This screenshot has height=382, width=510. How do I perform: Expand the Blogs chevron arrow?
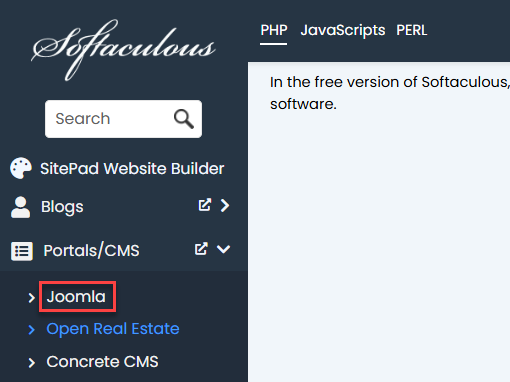[x=225, y=205]
